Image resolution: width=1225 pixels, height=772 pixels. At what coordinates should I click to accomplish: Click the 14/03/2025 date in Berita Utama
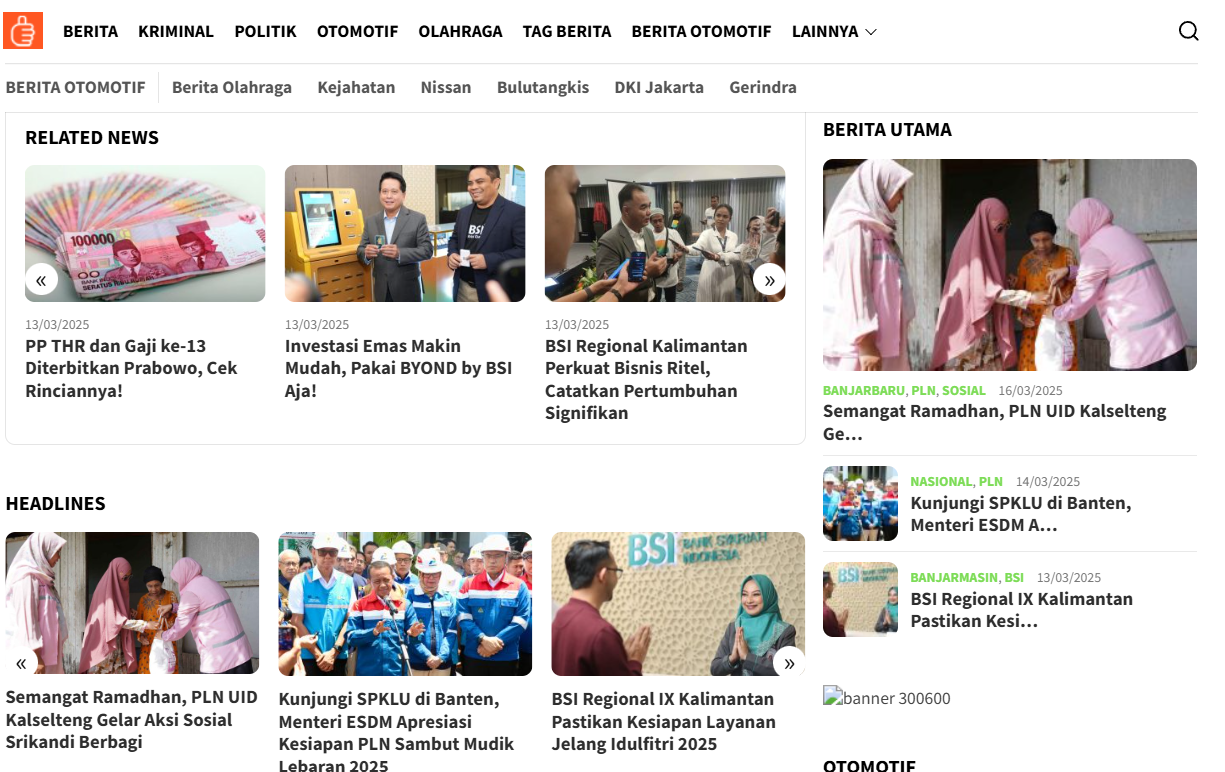(1048, 481)
